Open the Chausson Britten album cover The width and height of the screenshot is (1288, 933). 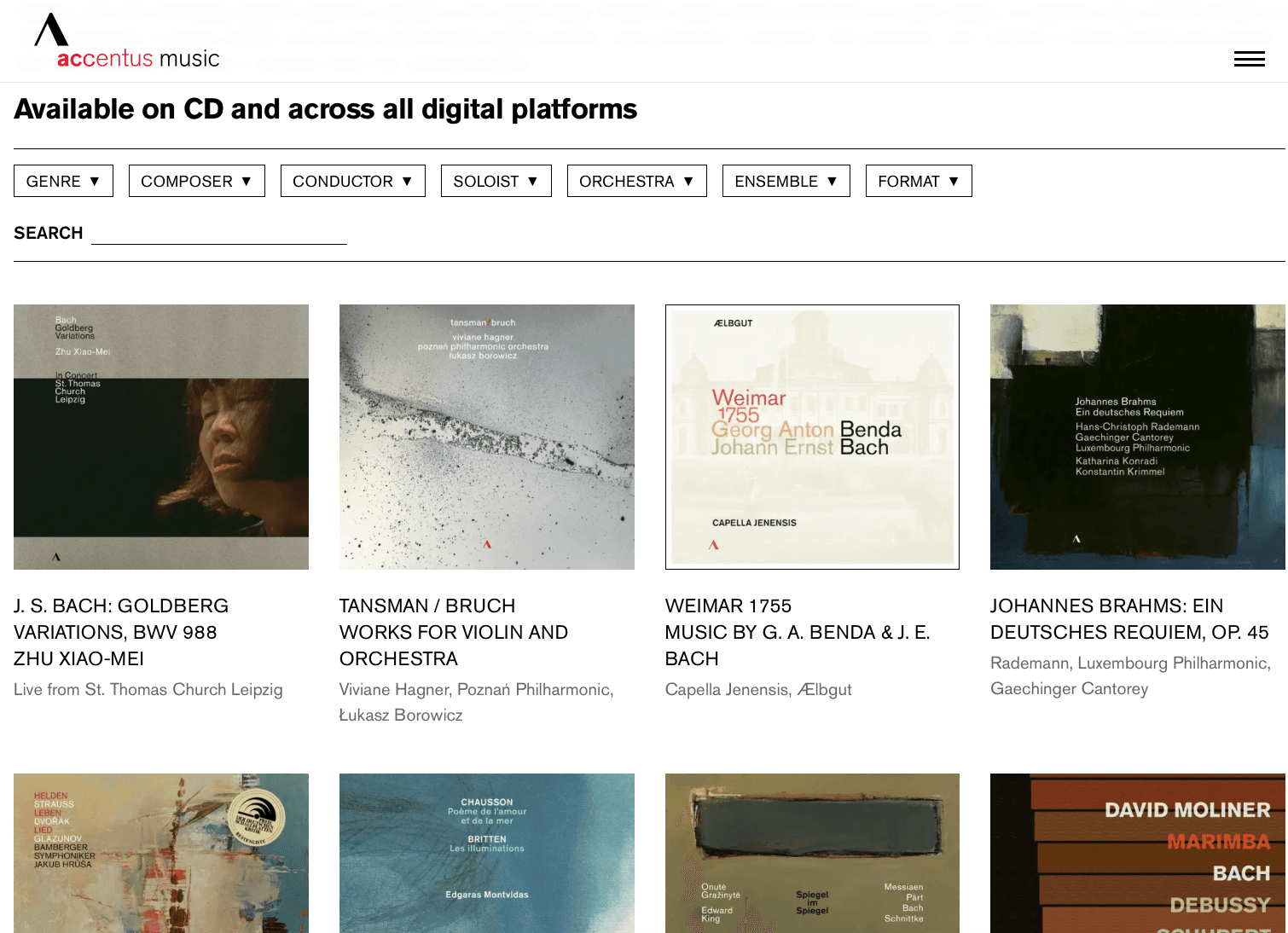[x=487, y=853]
